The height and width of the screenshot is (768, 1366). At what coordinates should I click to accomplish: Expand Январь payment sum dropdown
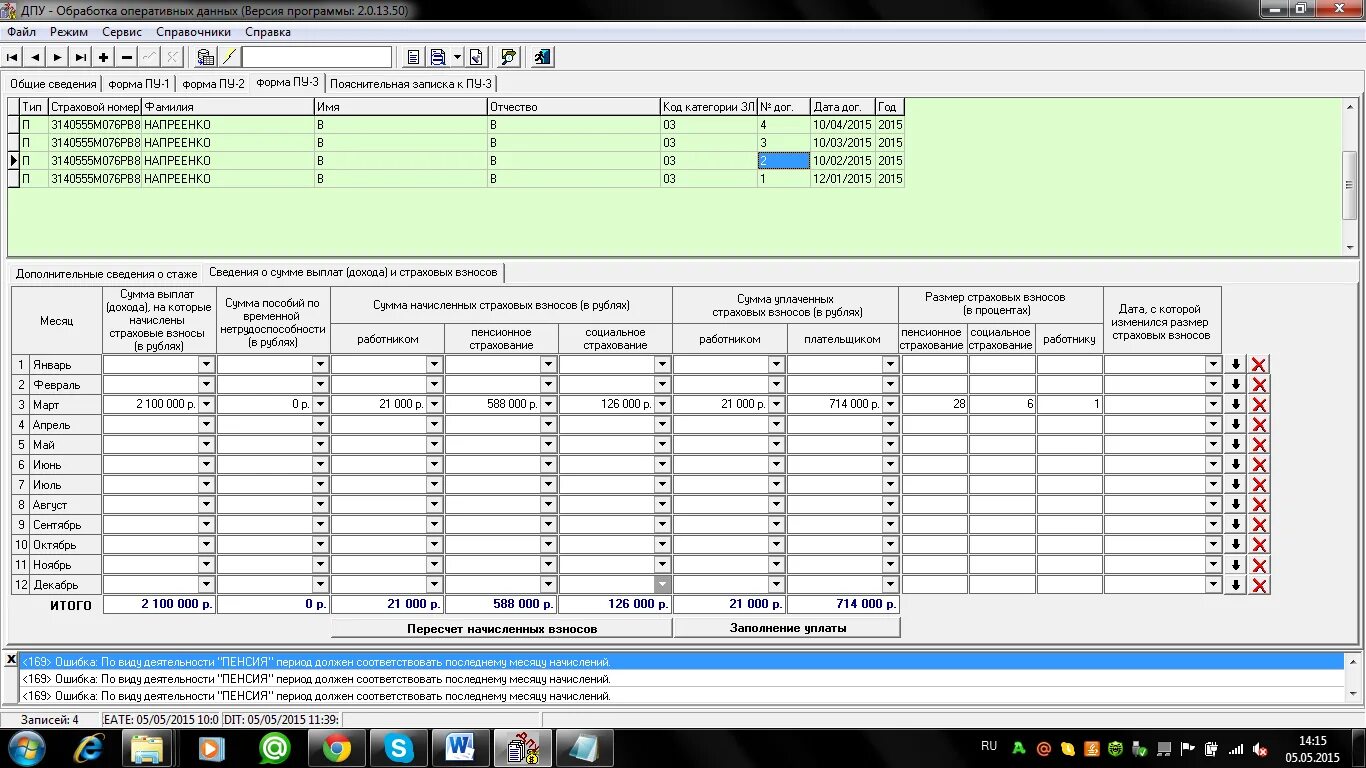[x=207, y=365]
